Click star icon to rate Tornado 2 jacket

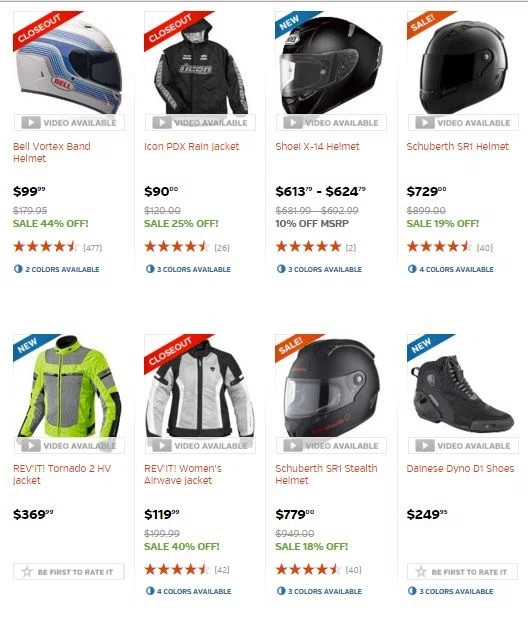(x=27, y=572)
